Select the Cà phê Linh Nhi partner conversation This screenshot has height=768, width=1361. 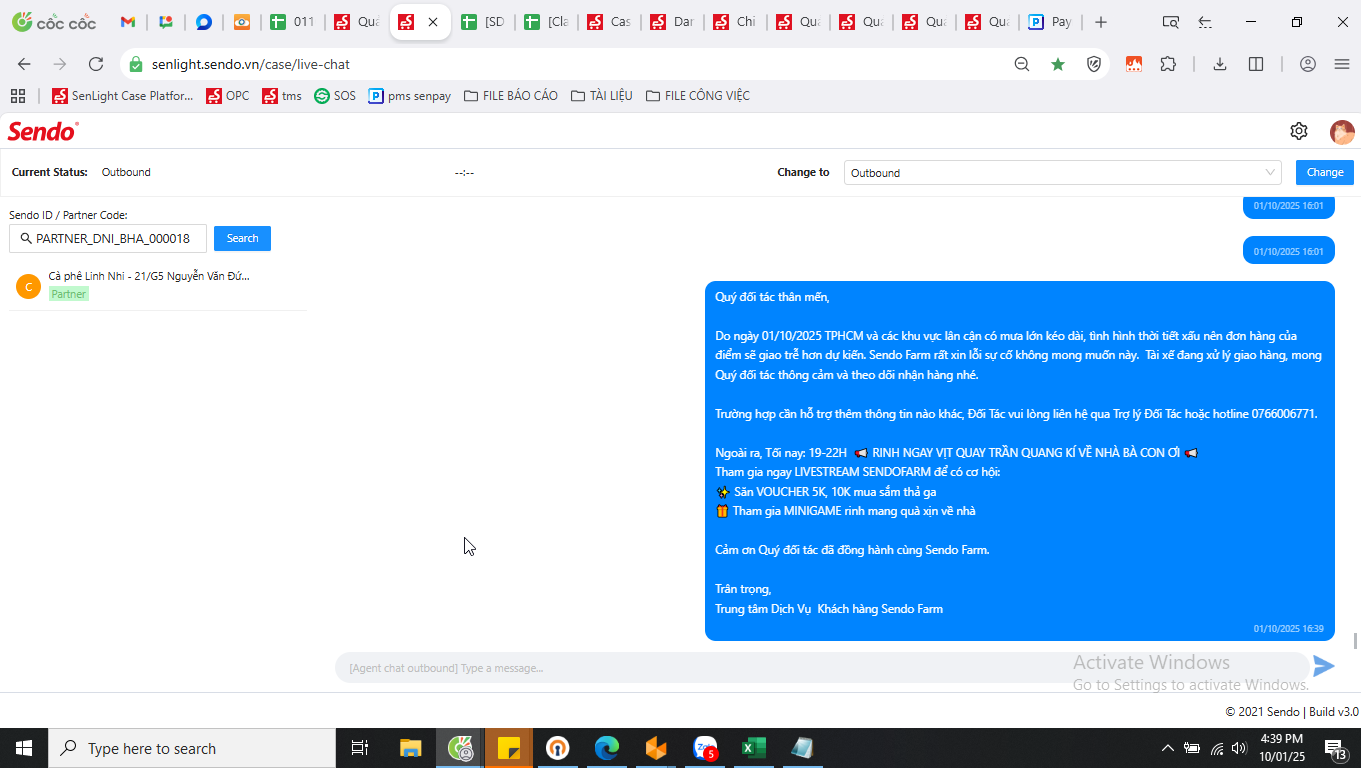pos(157,285)
